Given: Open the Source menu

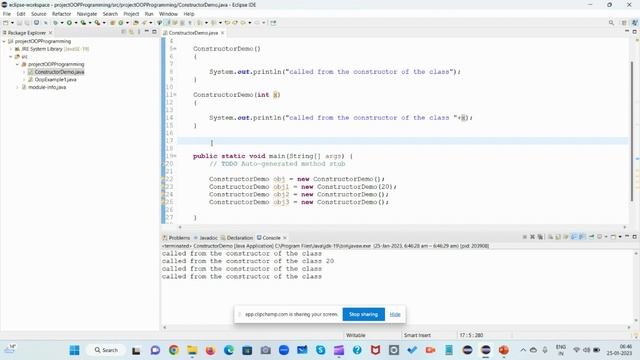Looking at the screenshot, I should [x=39, y=14].
